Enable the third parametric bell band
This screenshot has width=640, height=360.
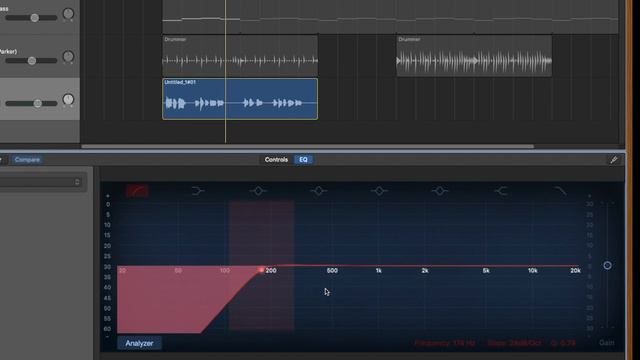(379, 191)
